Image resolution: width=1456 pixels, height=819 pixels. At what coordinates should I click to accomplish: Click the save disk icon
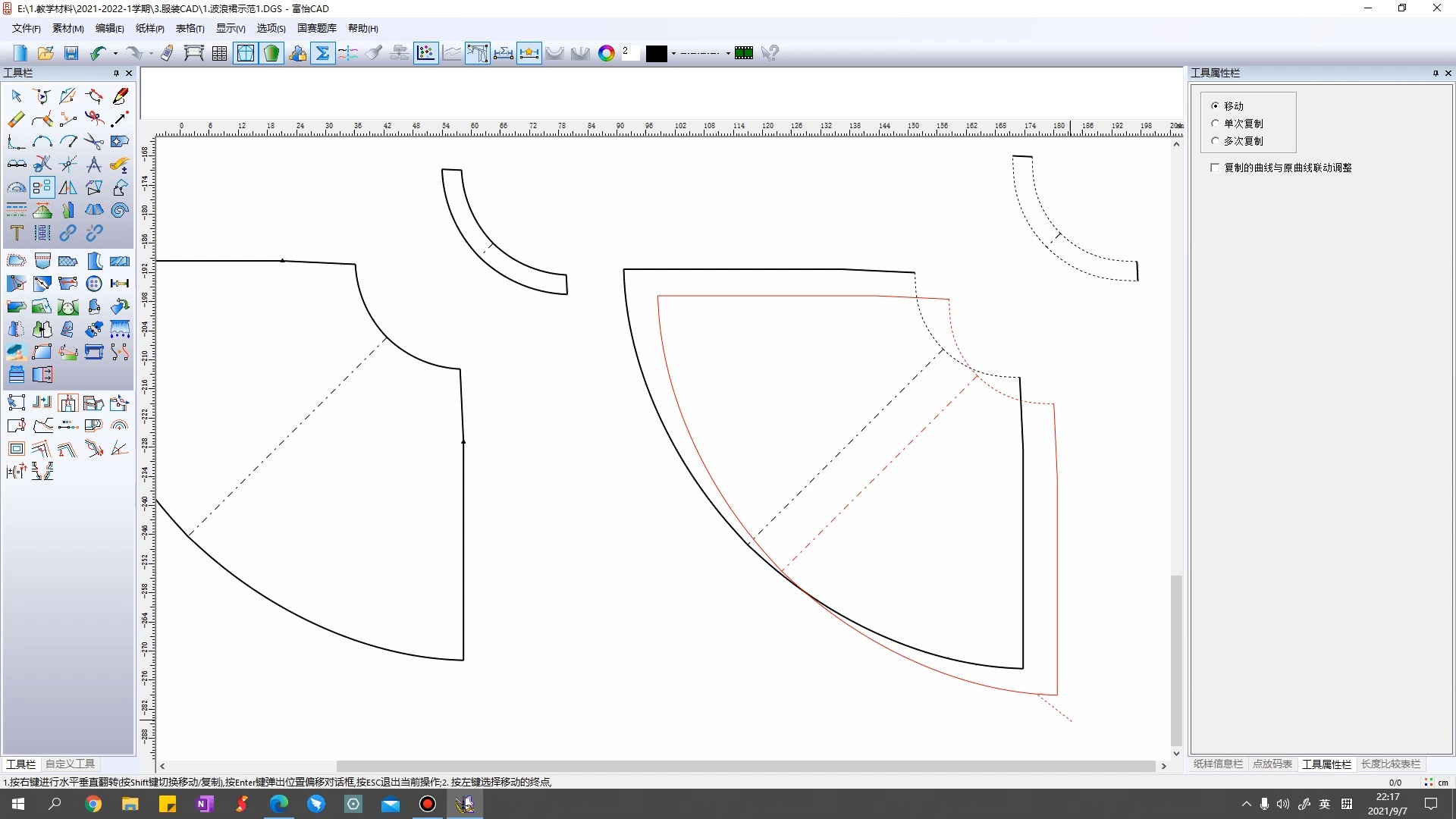(71, 53)
